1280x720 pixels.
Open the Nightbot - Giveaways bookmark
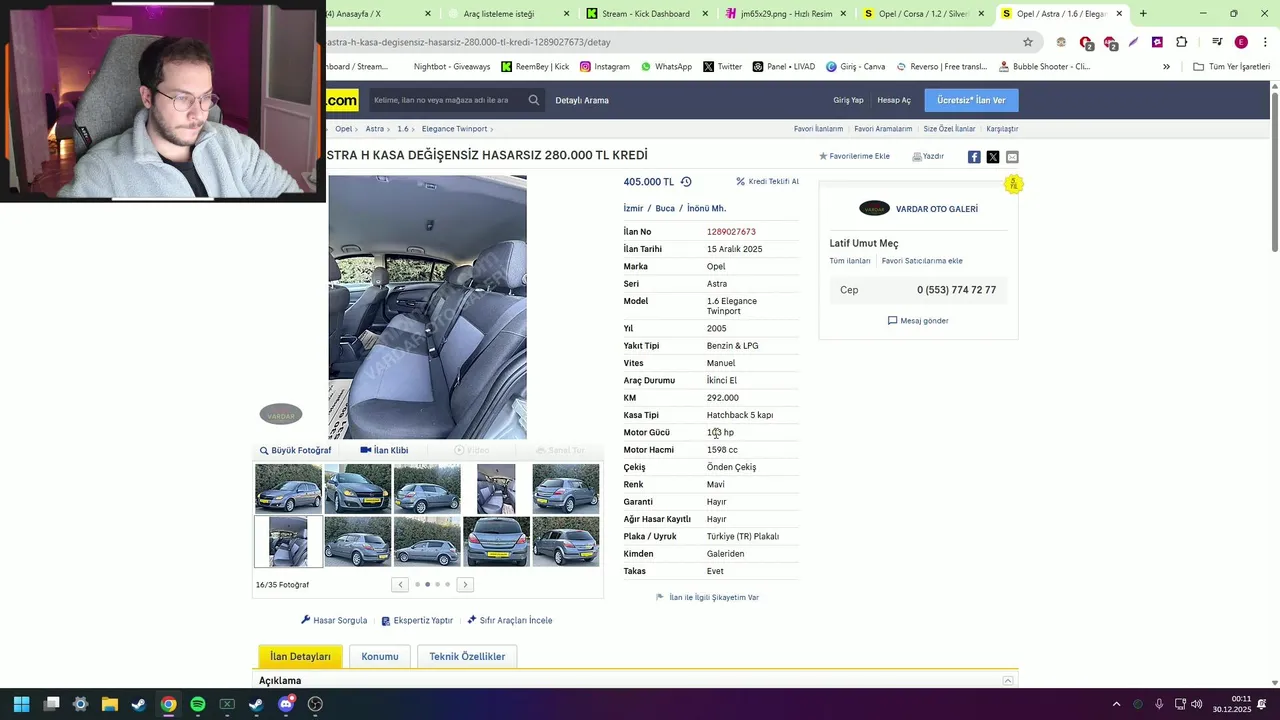452,67
